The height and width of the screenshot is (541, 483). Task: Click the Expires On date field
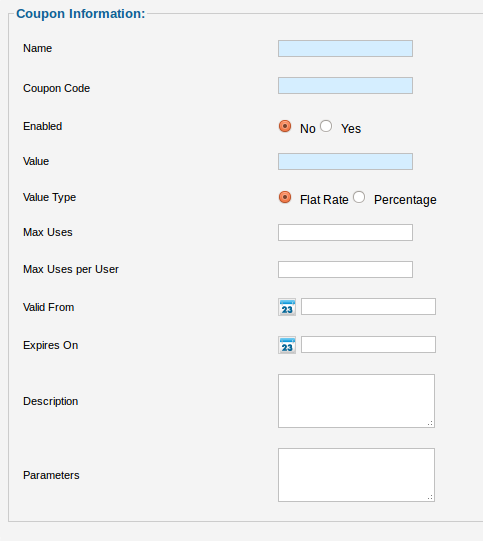pos(368,344)
